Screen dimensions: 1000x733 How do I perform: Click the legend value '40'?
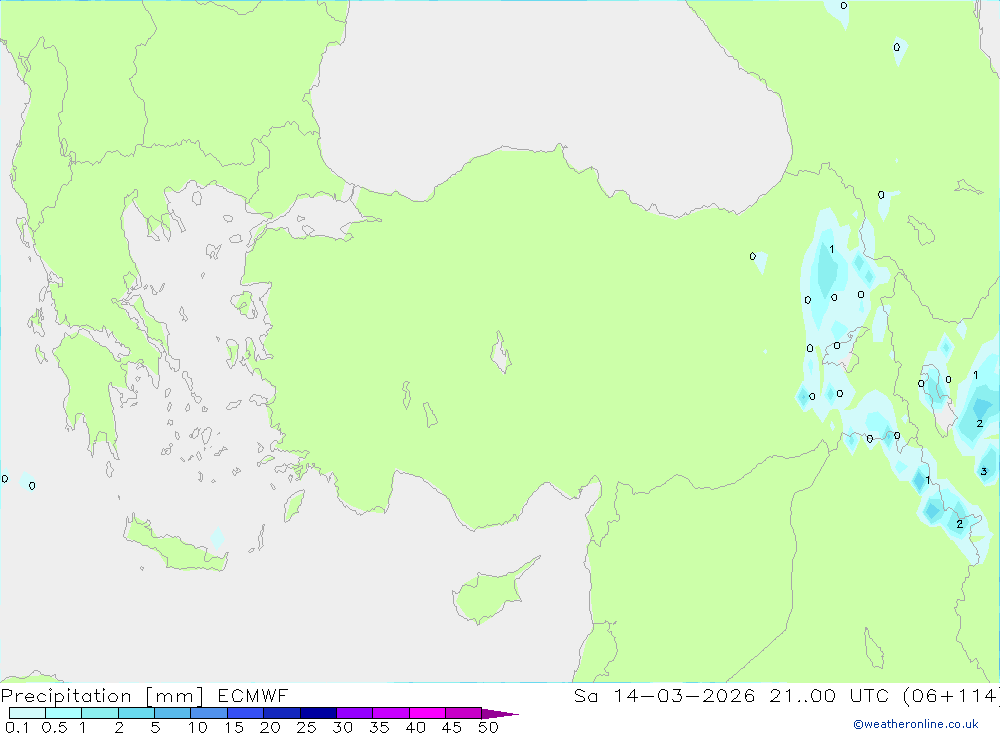click(415, 727)
